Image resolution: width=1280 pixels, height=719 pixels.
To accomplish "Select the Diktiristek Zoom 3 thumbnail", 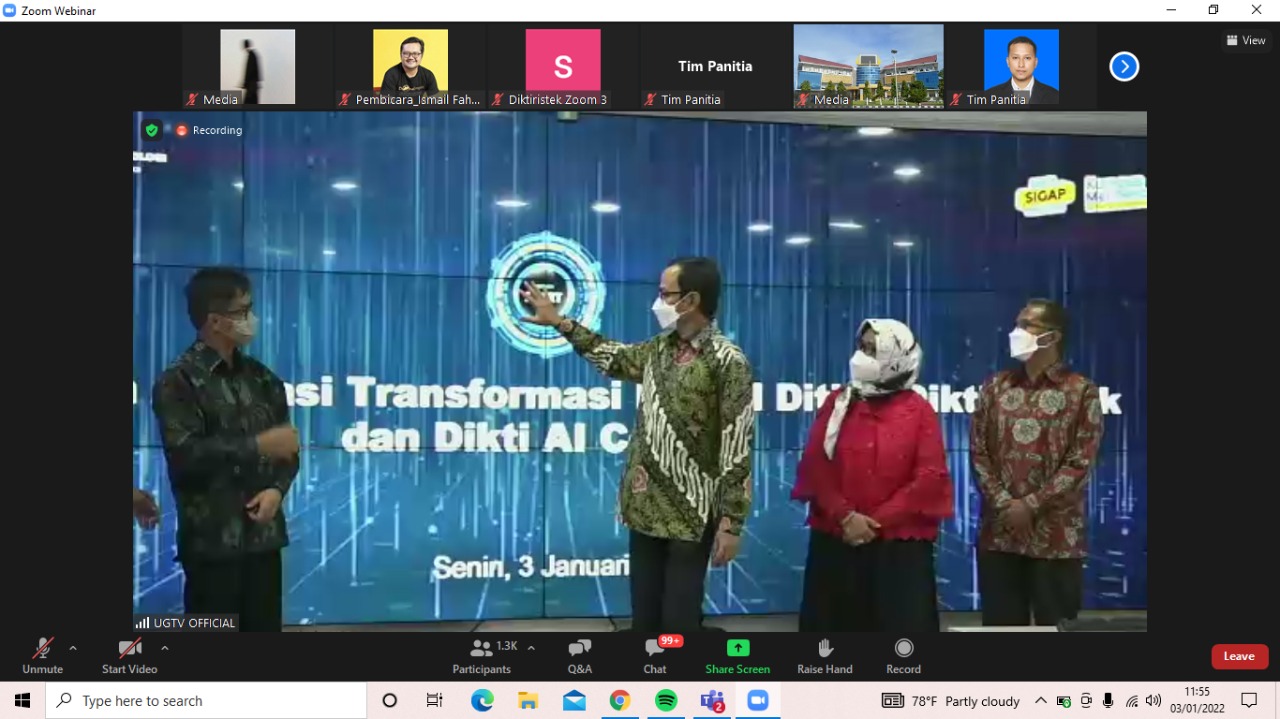I will pos(562,60).
